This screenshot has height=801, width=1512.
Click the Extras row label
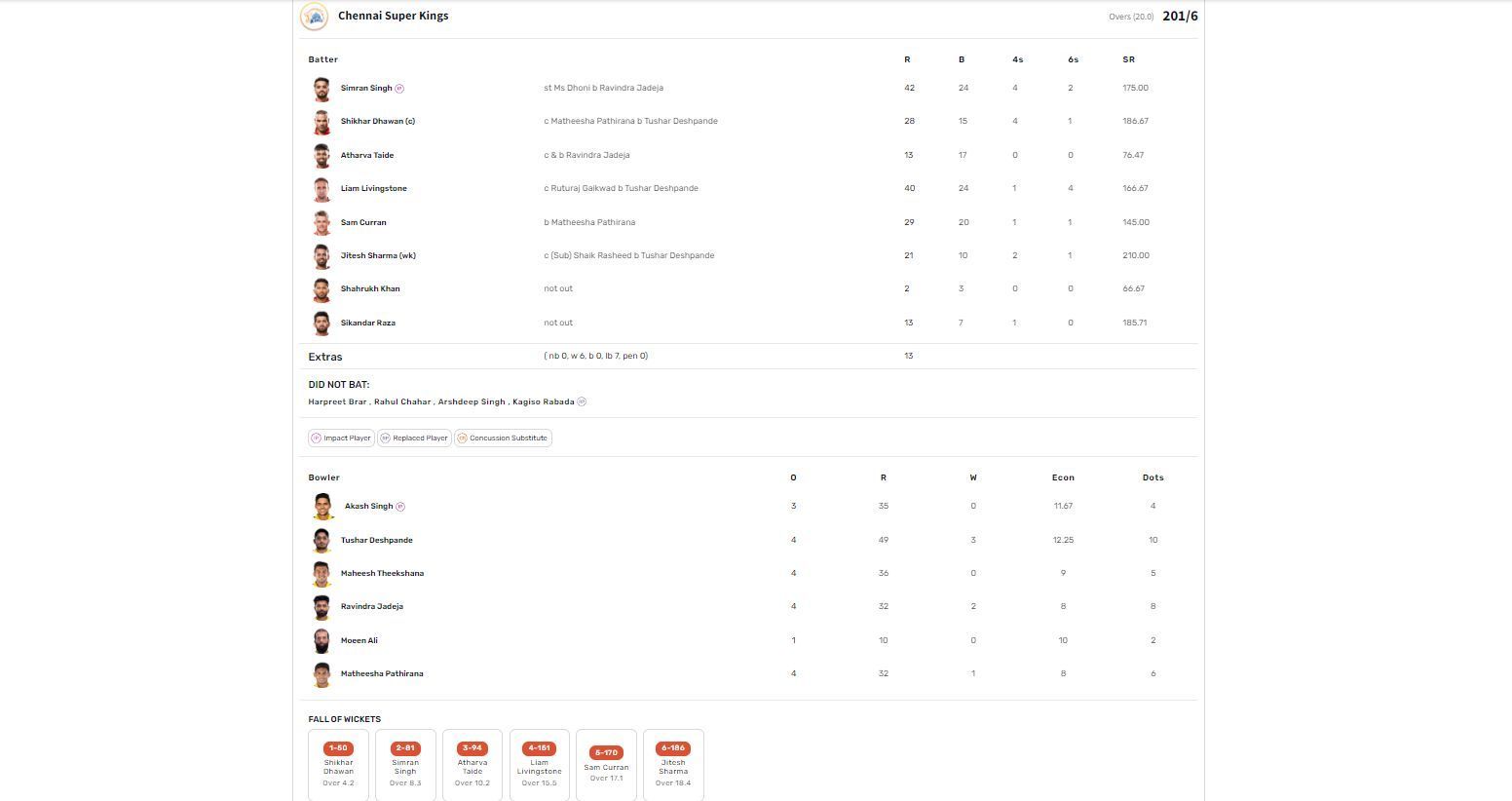tap(325, 358)
